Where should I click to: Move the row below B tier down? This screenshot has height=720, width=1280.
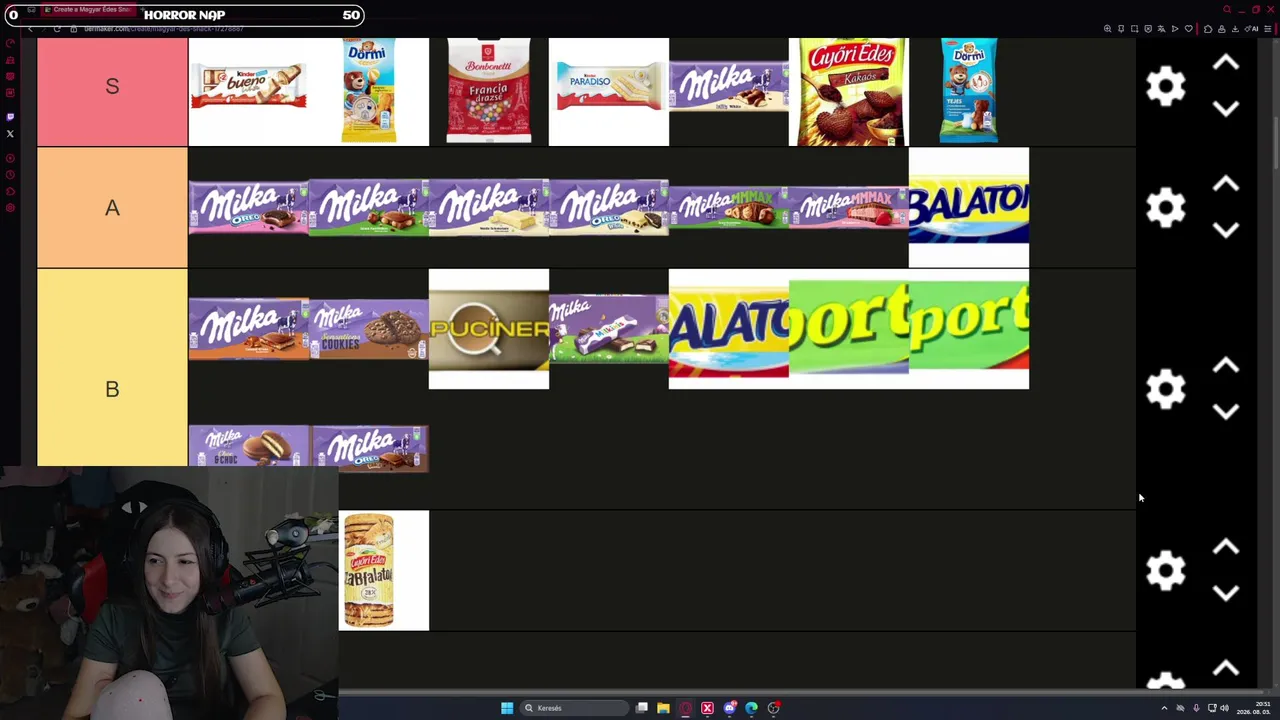click(x=1226, y=592)
